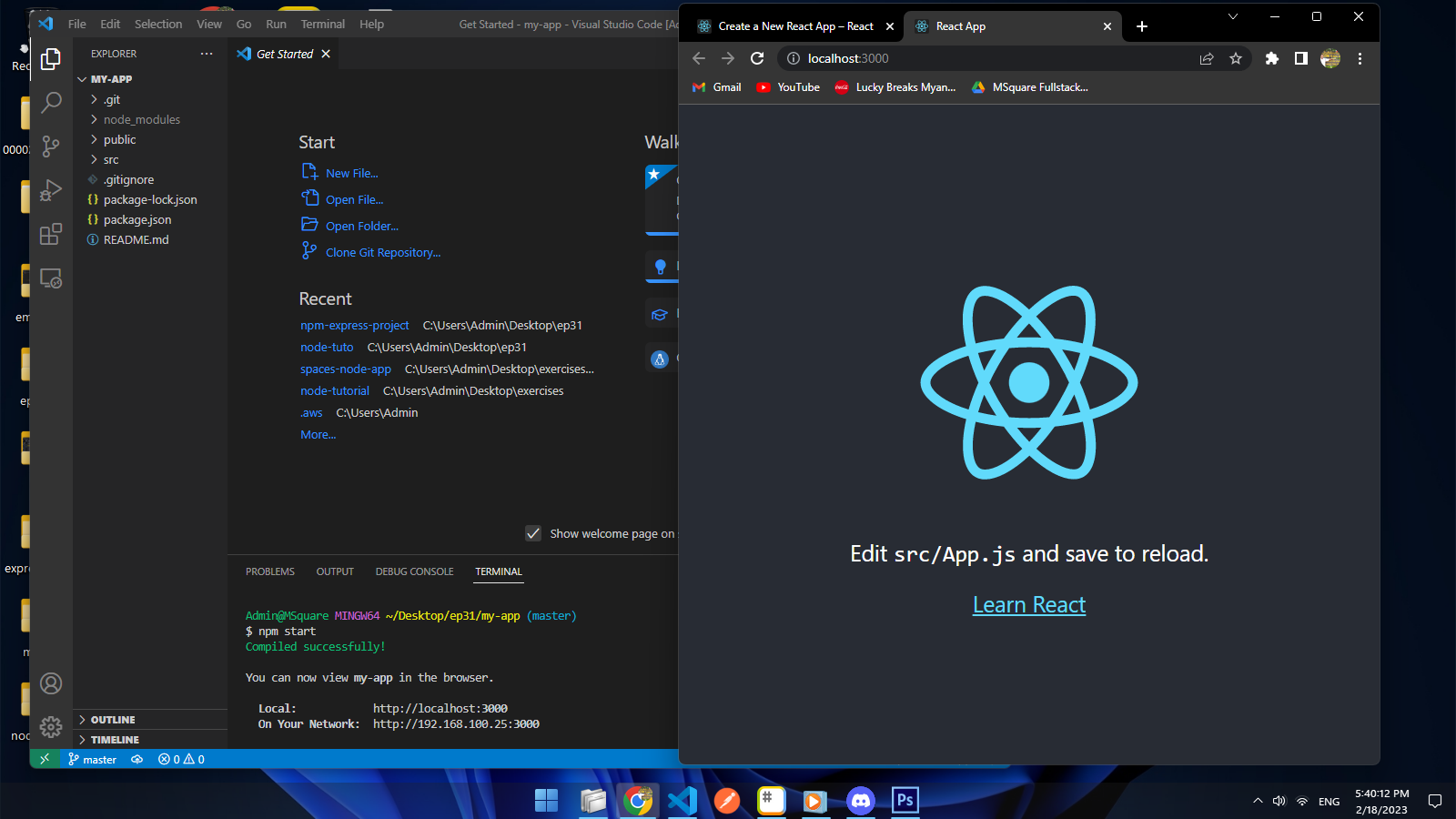Open the Selection menu in VS Code

click(x=158, y=24)
